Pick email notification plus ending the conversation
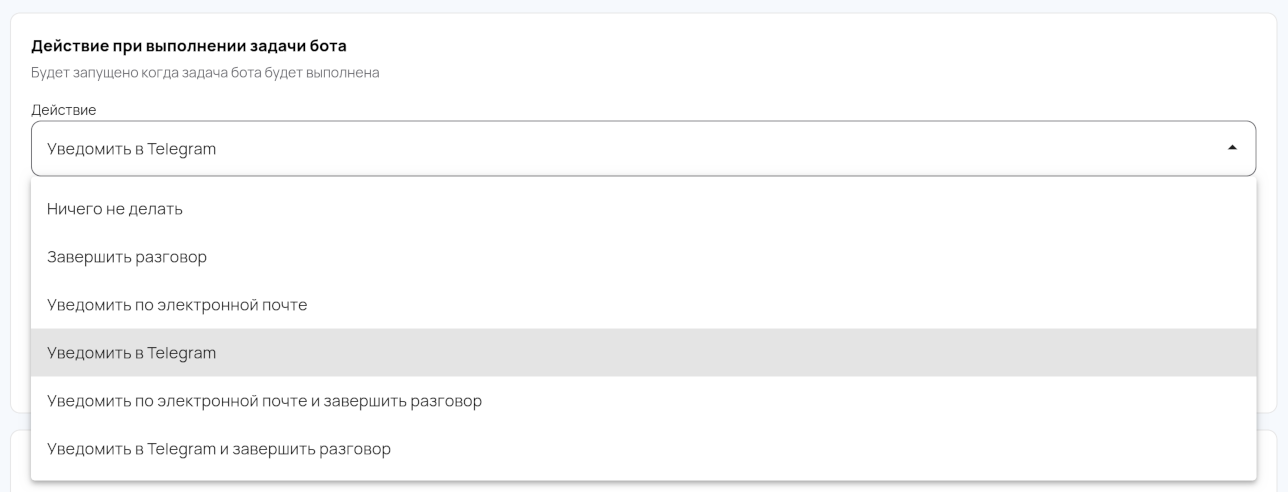Image resolution: width=1288 pixels, height=492 pixels. pos(264,401)
